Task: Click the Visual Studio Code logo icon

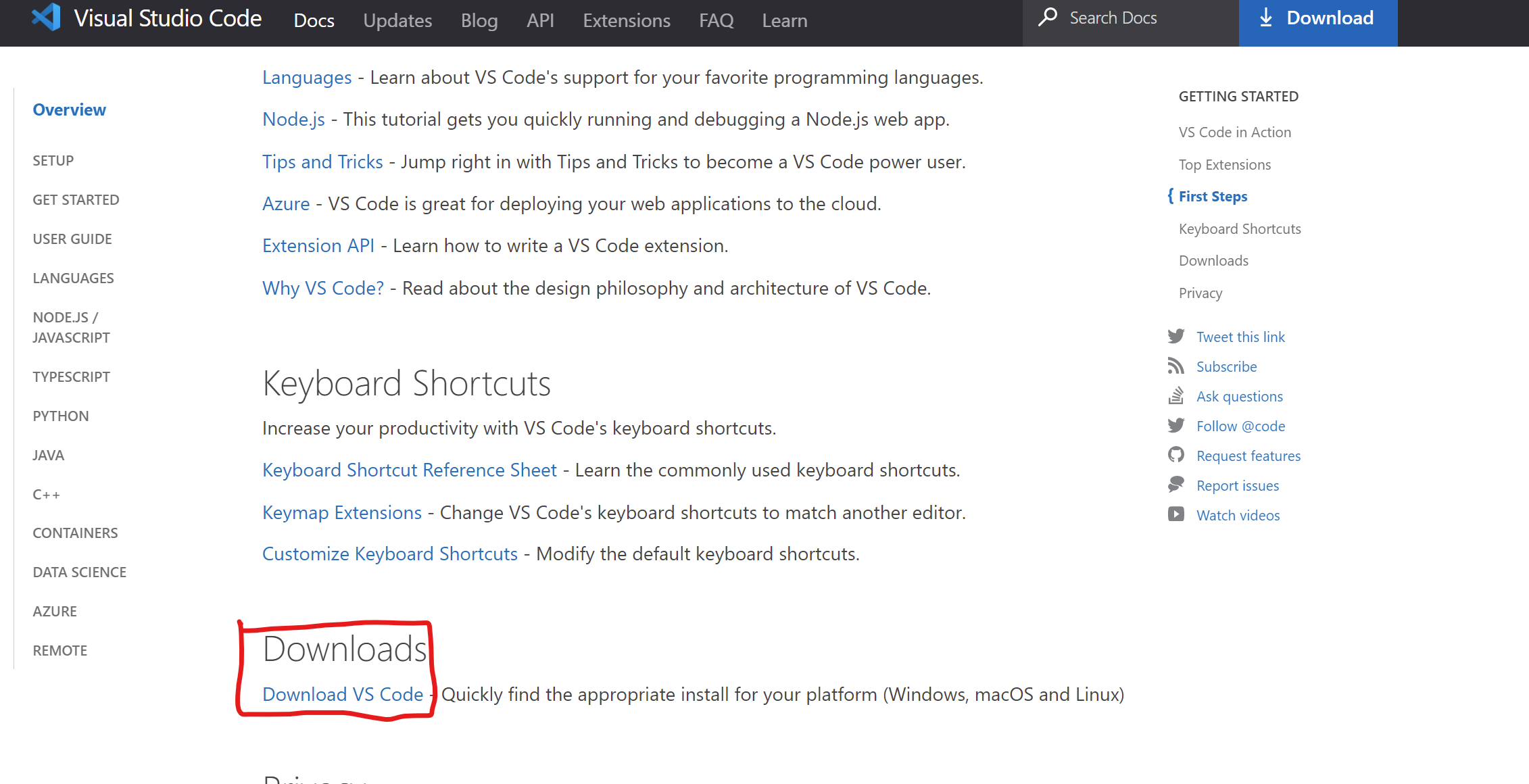Action: click(46, 18)
